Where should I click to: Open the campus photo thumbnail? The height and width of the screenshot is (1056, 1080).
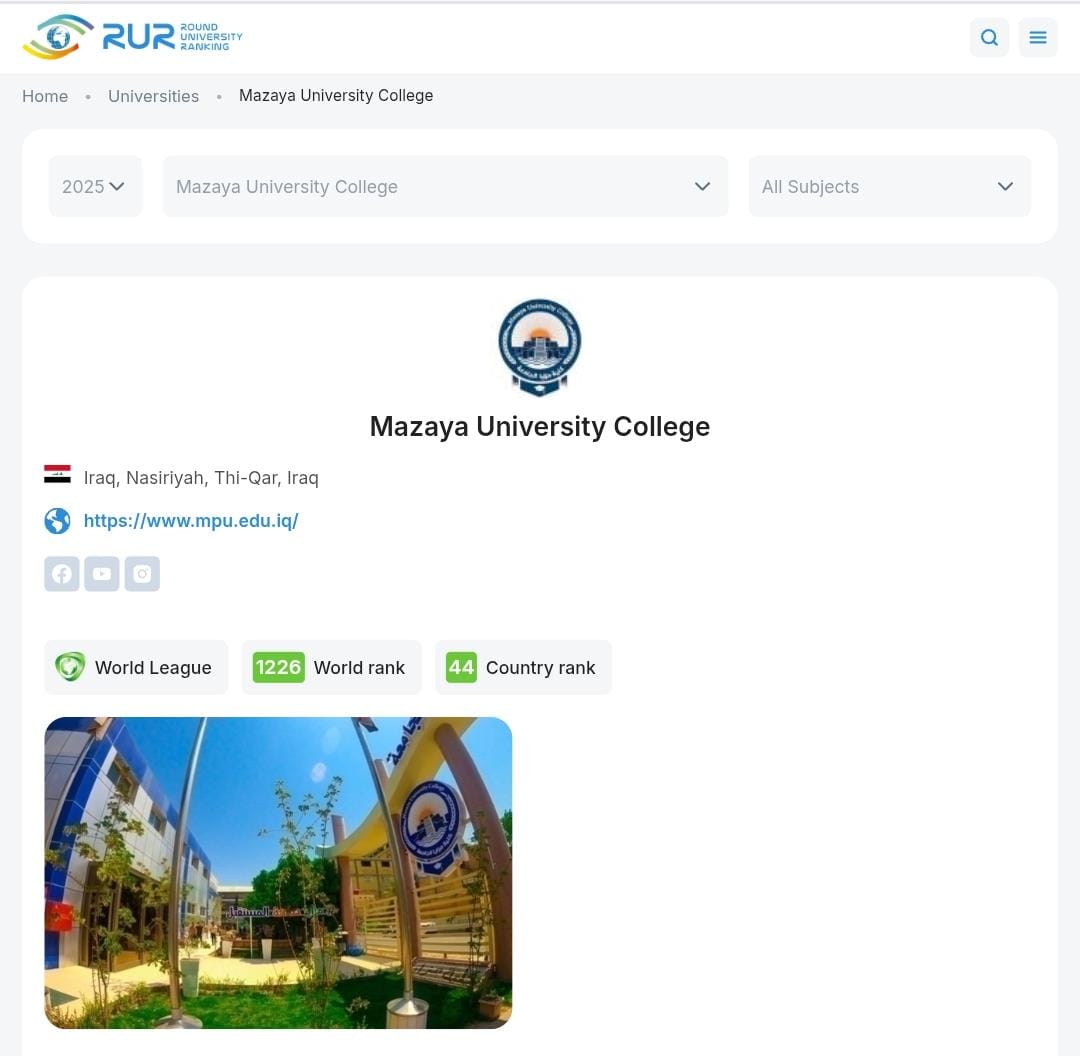278,873
